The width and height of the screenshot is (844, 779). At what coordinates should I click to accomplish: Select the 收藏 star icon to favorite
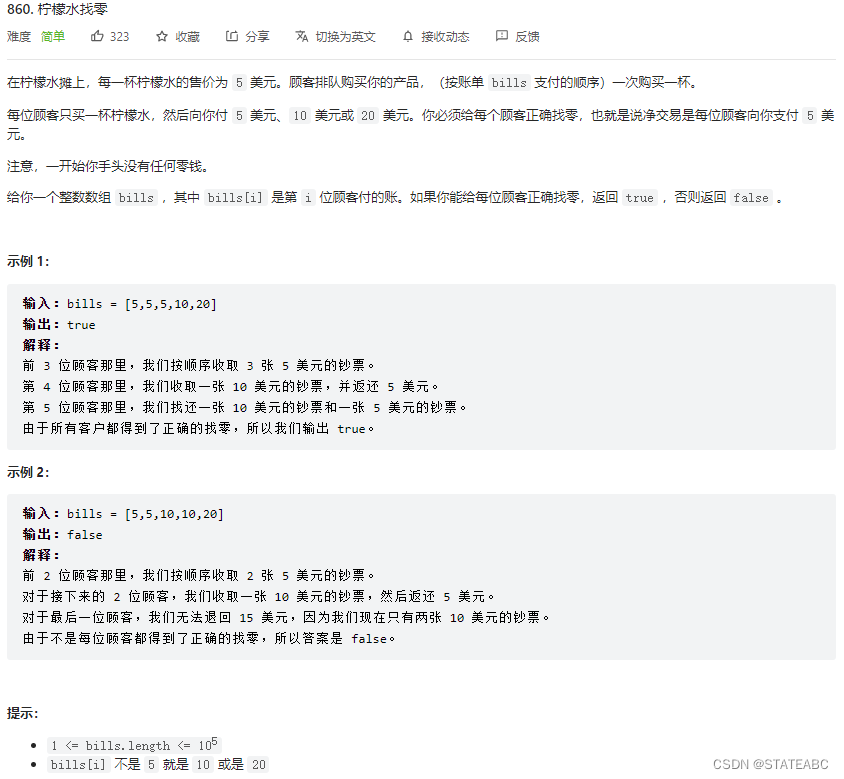(x=160, y=36)
